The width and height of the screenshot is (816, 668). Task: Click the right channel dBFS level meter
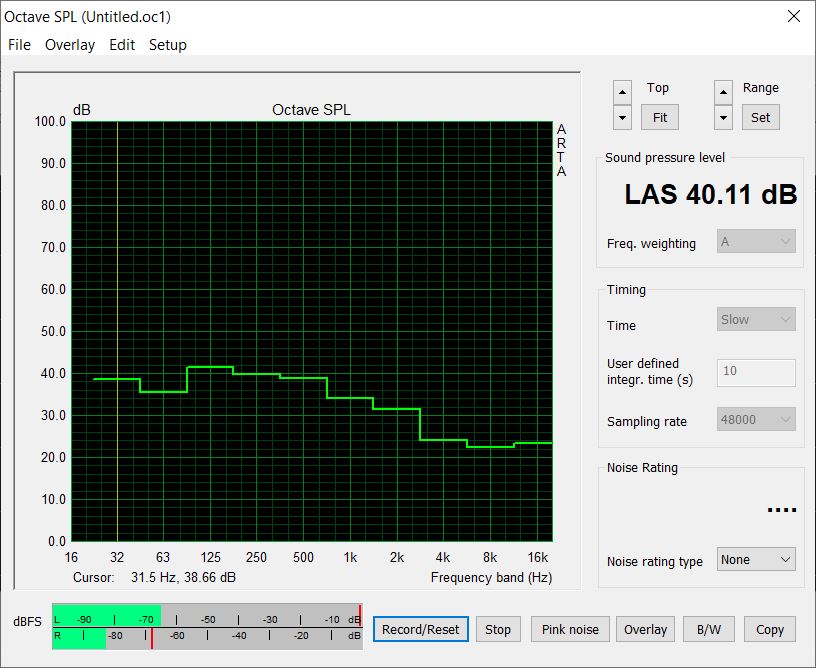click(207, 638)
